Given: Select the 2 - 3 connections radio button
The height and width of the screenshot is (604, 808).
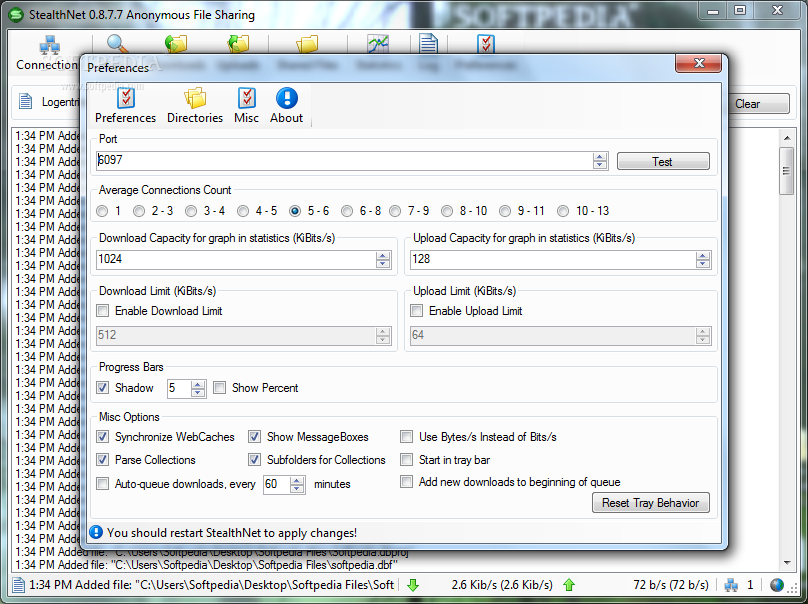Looking at the screenshot, I should click(x=139, y=211).
